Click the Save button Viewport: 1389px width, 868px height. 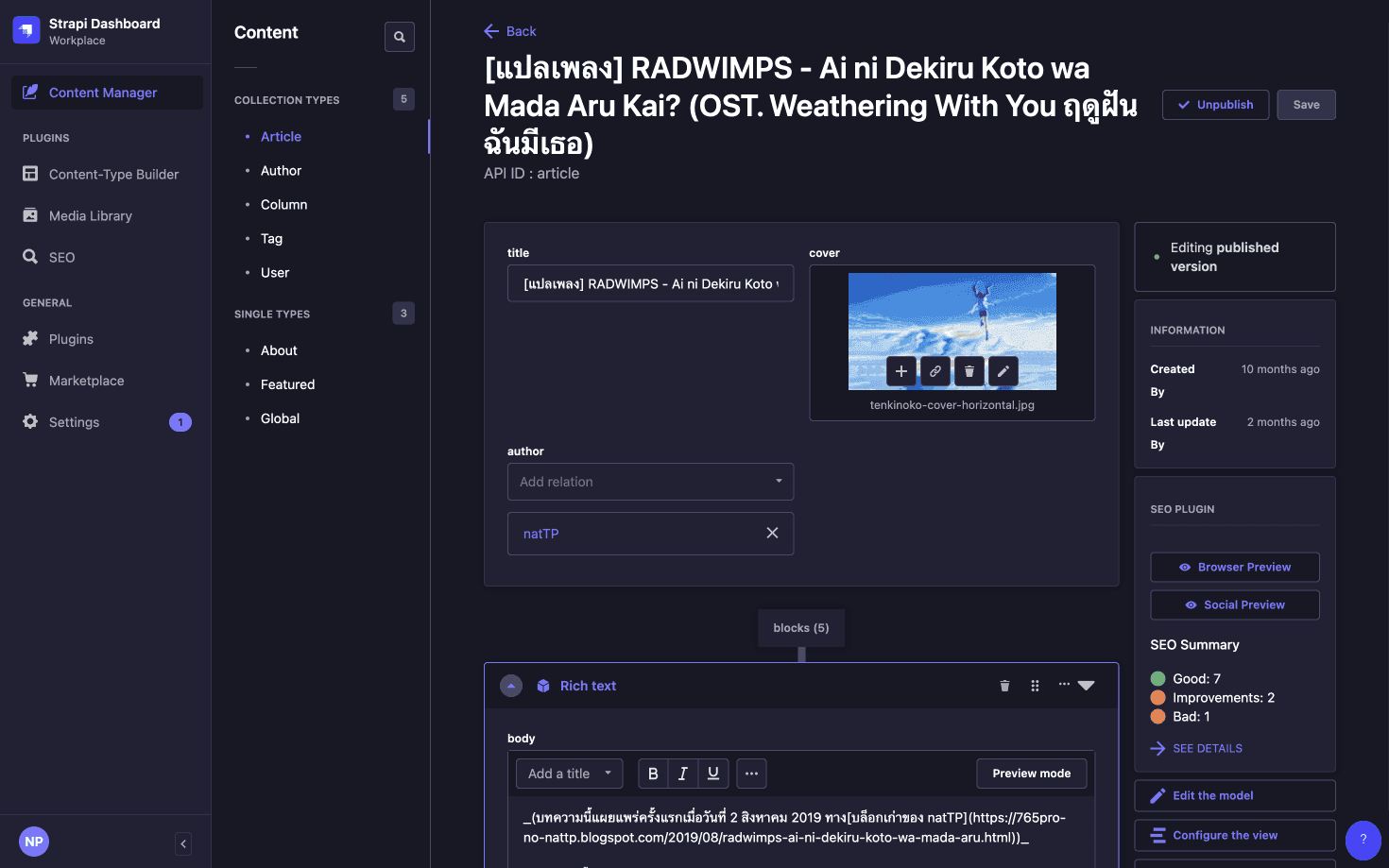[x=1306, y=105]
